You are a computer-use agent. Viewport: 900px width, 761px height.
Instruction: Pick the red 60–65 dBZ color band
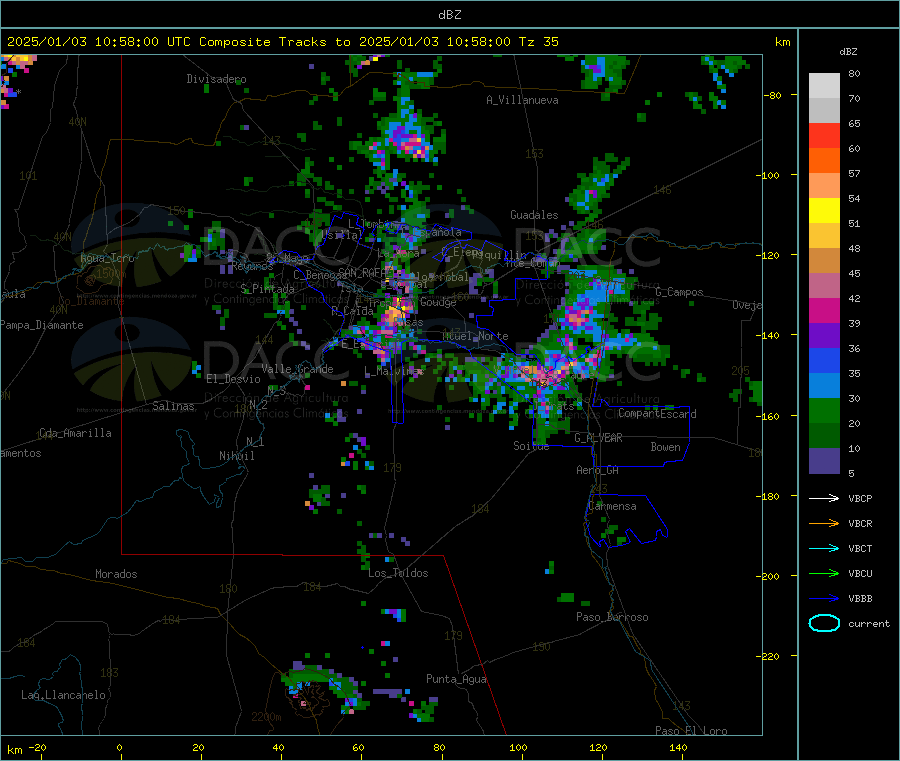(824, 135)
